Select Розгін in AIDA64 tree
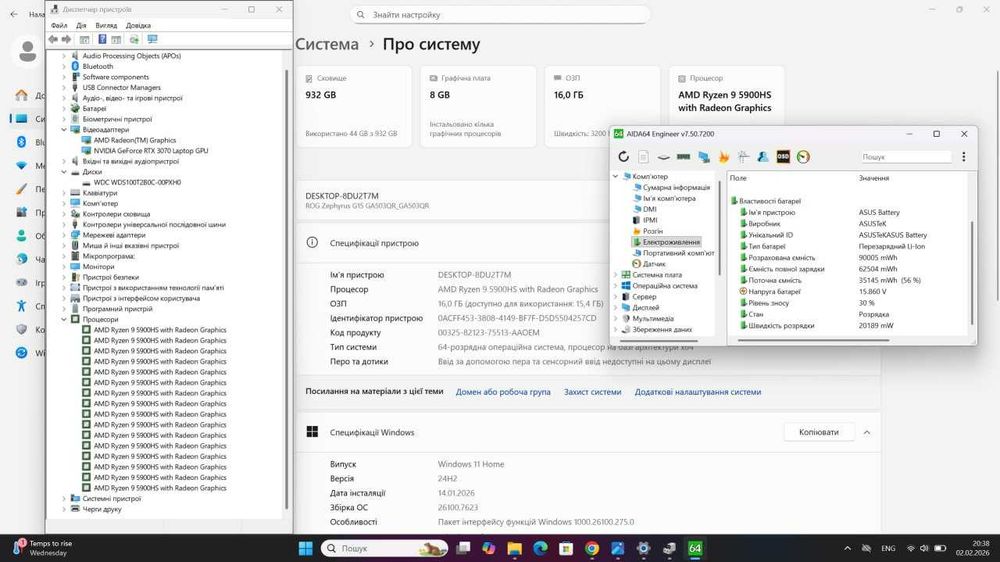The image size is (1000, 562). [x=652, y=231]
